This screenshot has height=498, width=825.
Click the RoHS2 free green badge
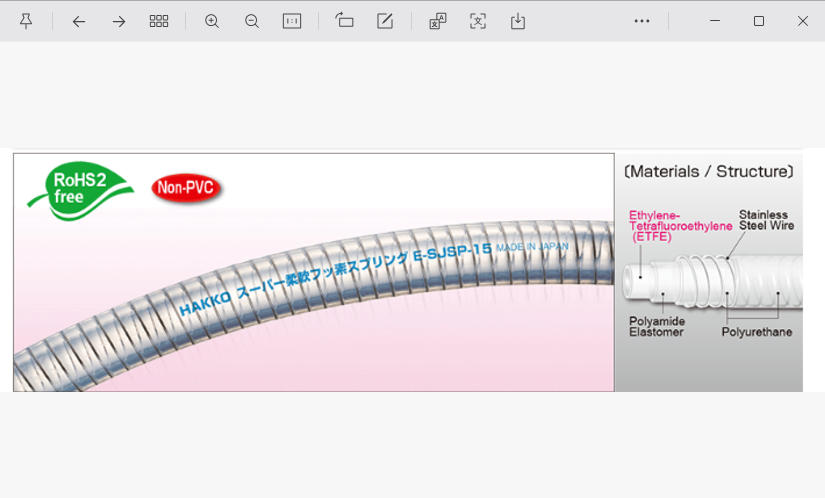(x=80, y=190)
